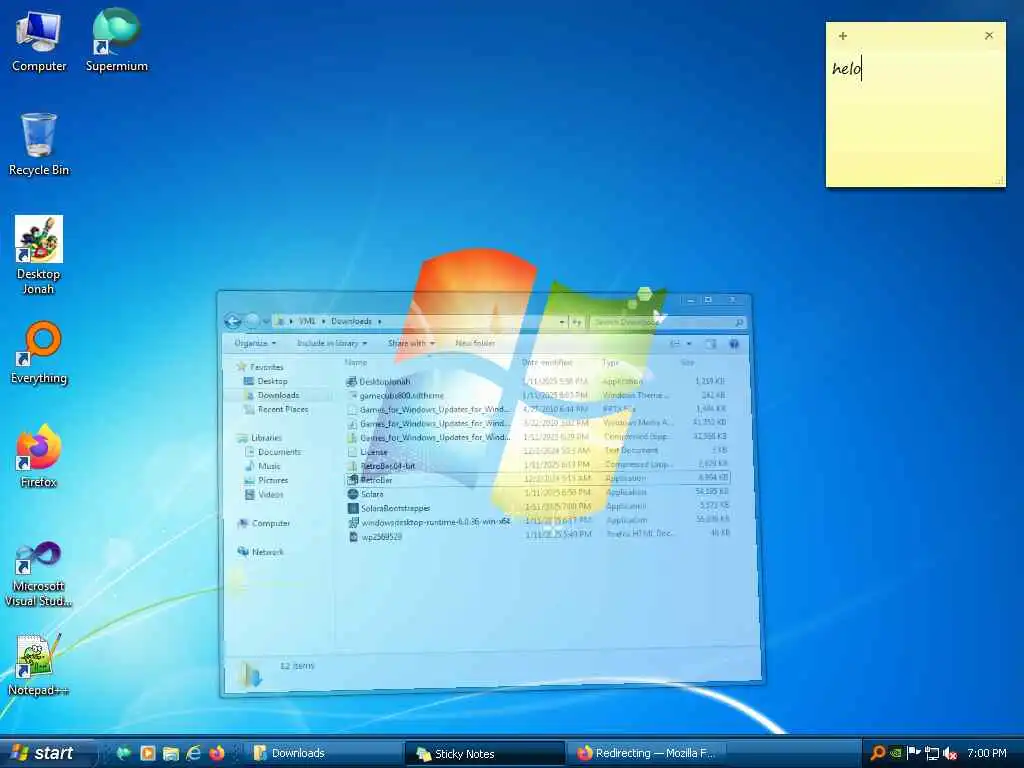The height and width of the screenshot is (768, 1024).
Task: Open the Videos library
Action: pyautogui.click(x=264, y=494)
